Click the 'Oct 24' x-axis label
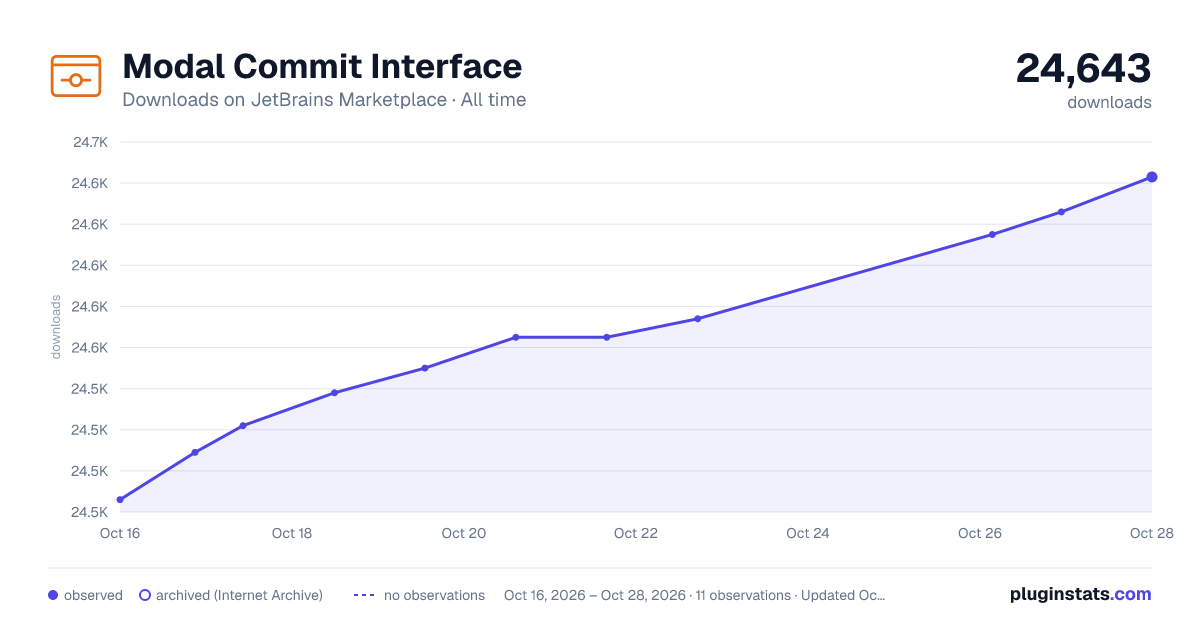 808,533
